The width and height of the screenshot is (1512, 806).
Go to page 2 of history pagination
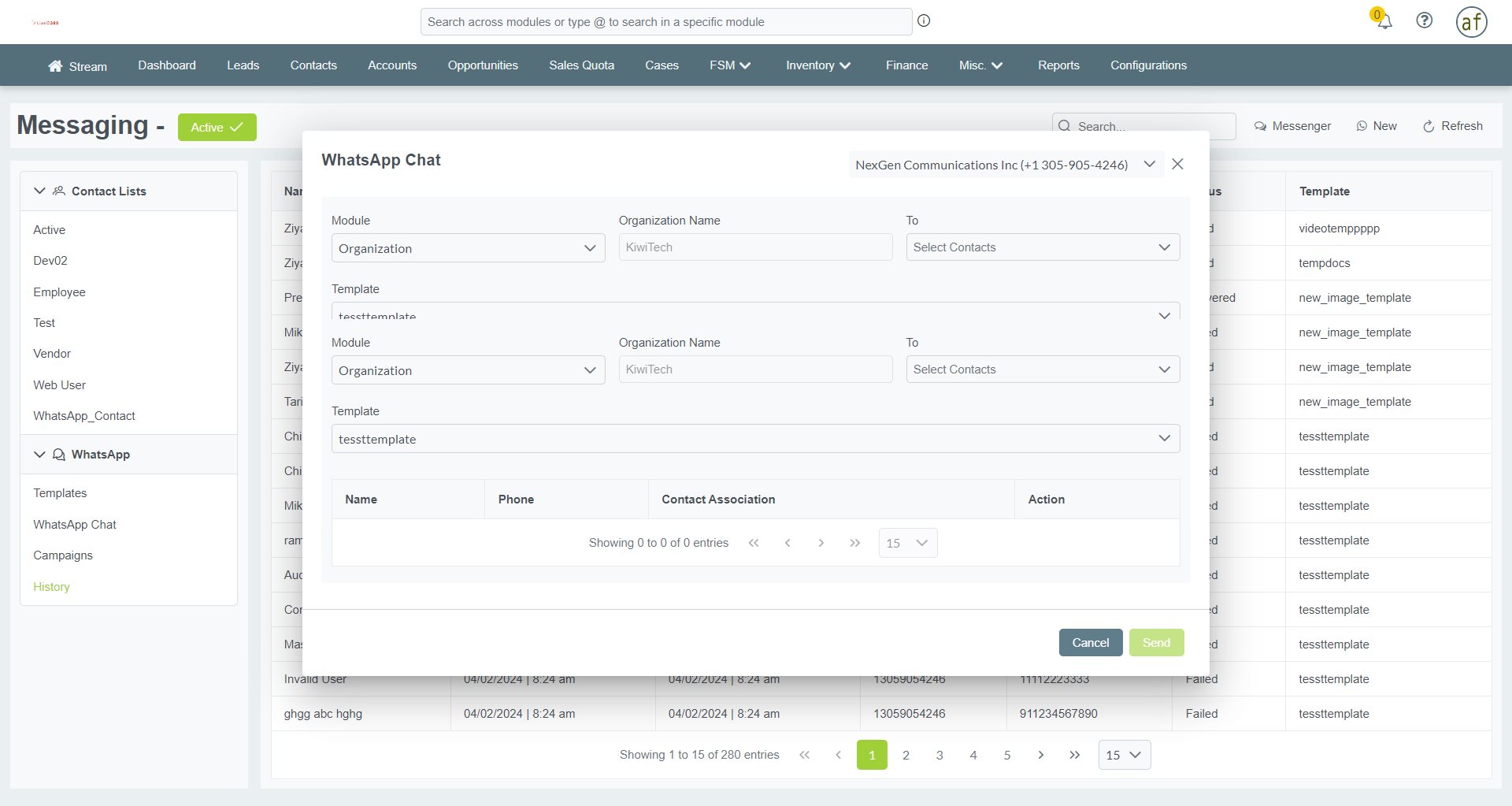coord(906,754)
